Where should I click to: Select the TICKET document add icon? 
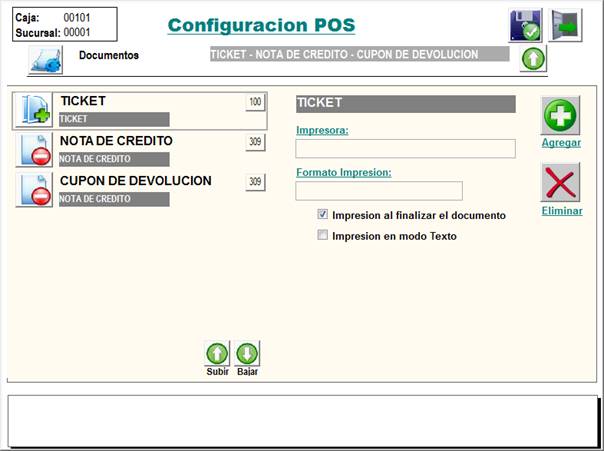(34, 110)
